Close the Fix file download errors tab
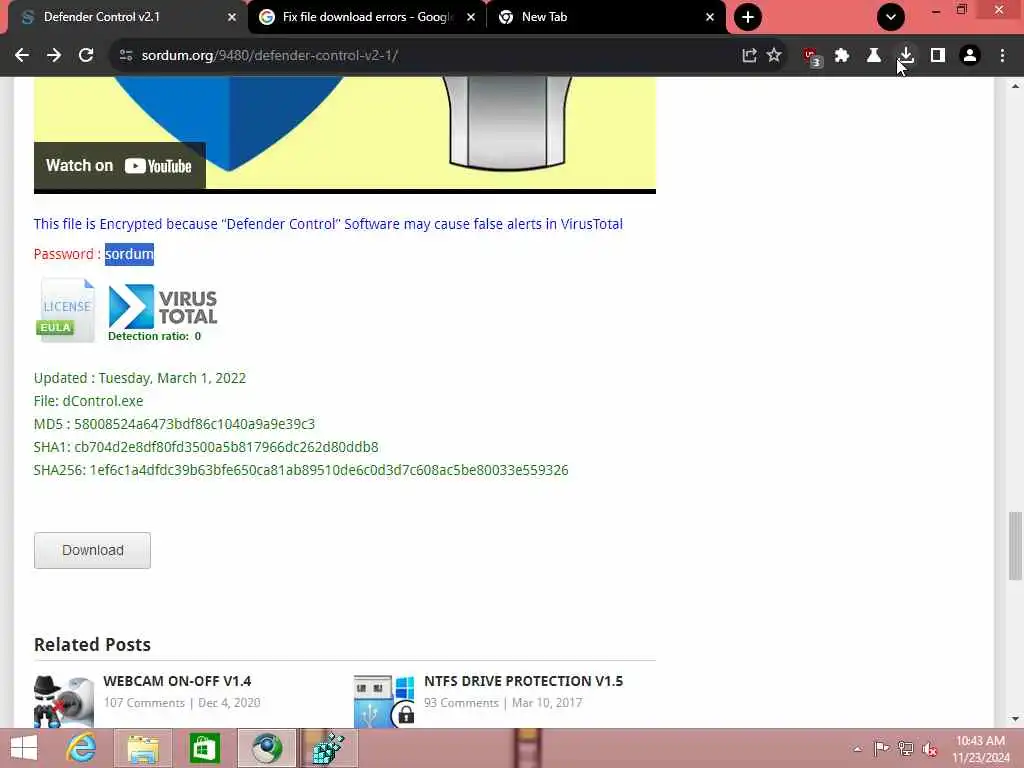 pos(471,18)
